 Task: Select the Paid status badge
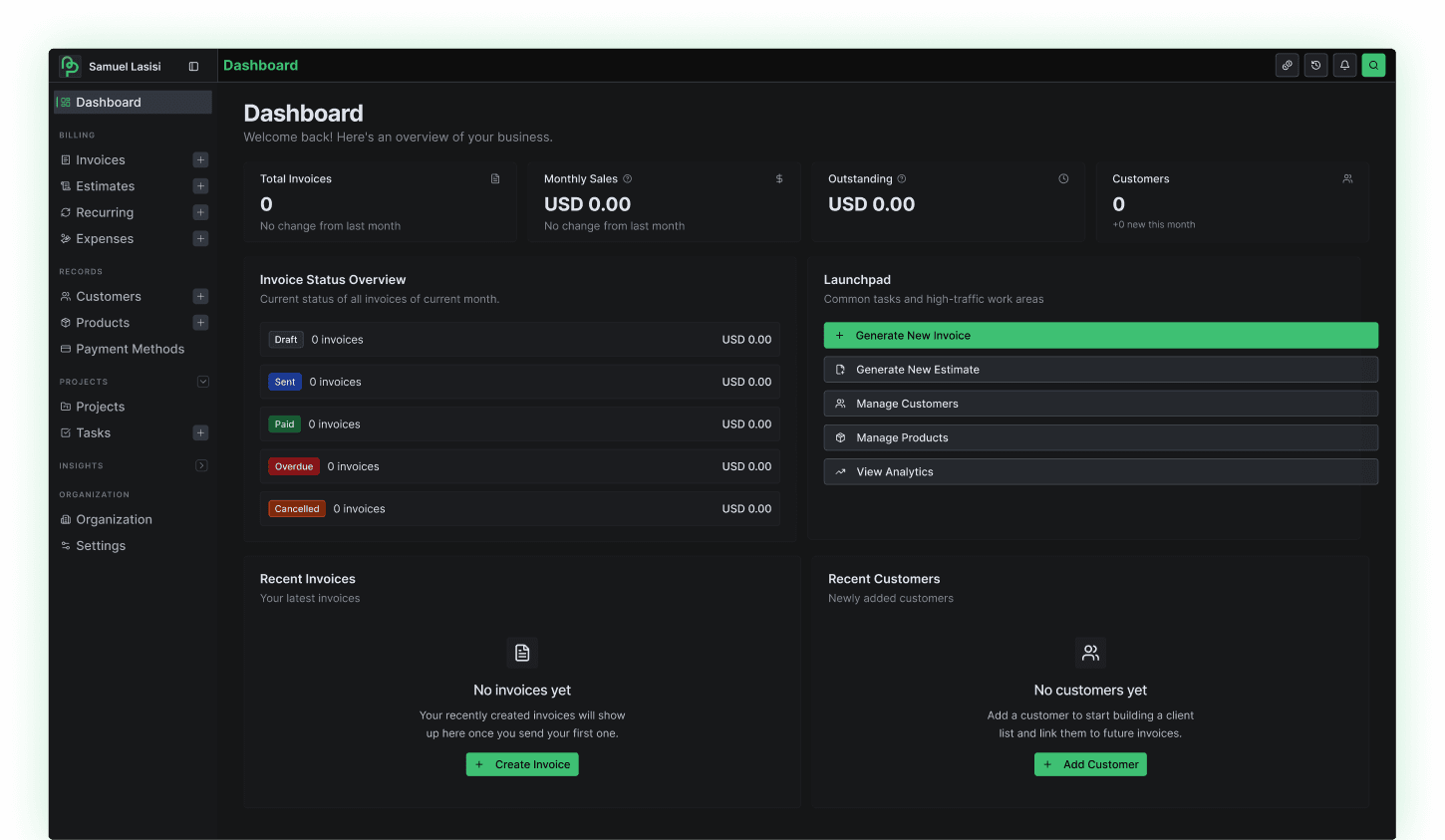[284, 424]
